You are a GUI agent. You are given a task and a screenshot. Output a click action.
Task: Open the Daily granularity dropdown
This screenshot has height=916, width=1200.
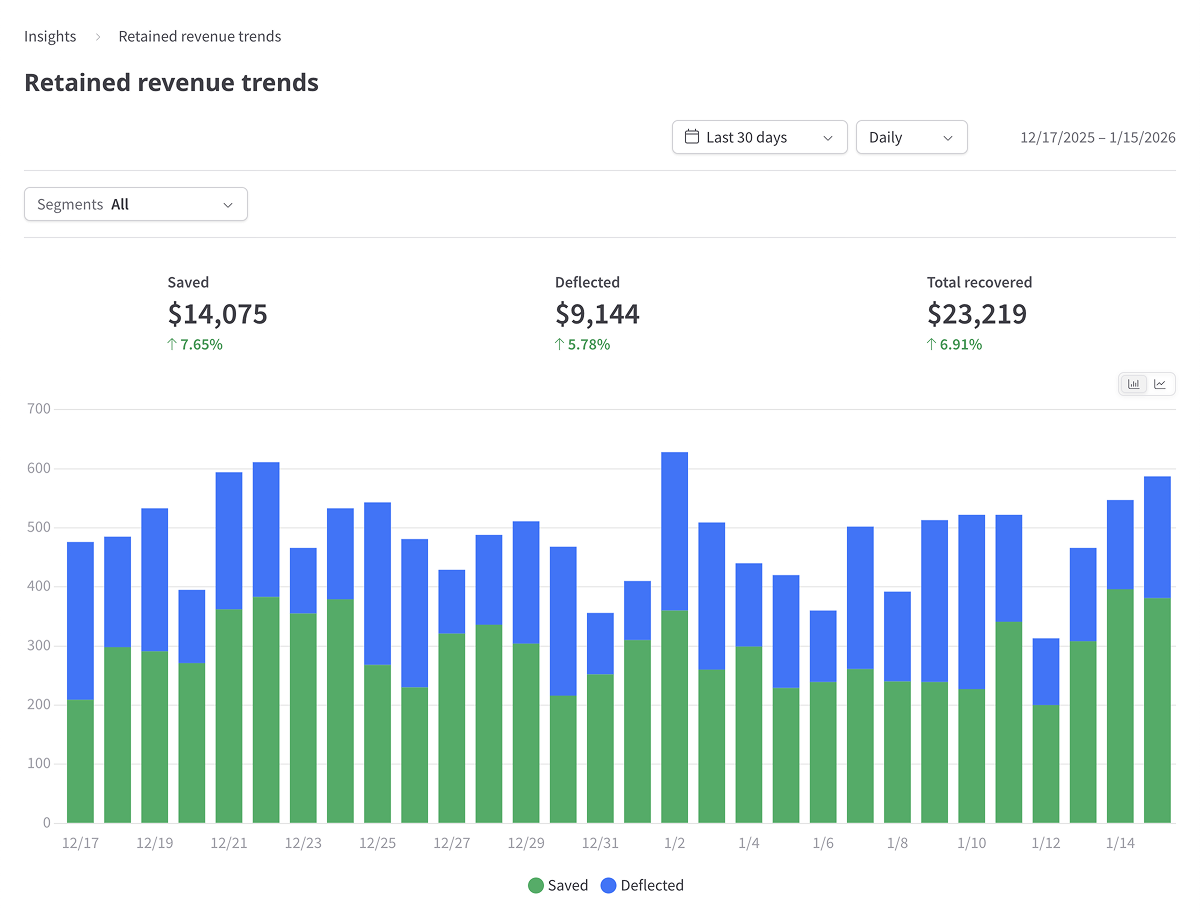coord(911,136)
